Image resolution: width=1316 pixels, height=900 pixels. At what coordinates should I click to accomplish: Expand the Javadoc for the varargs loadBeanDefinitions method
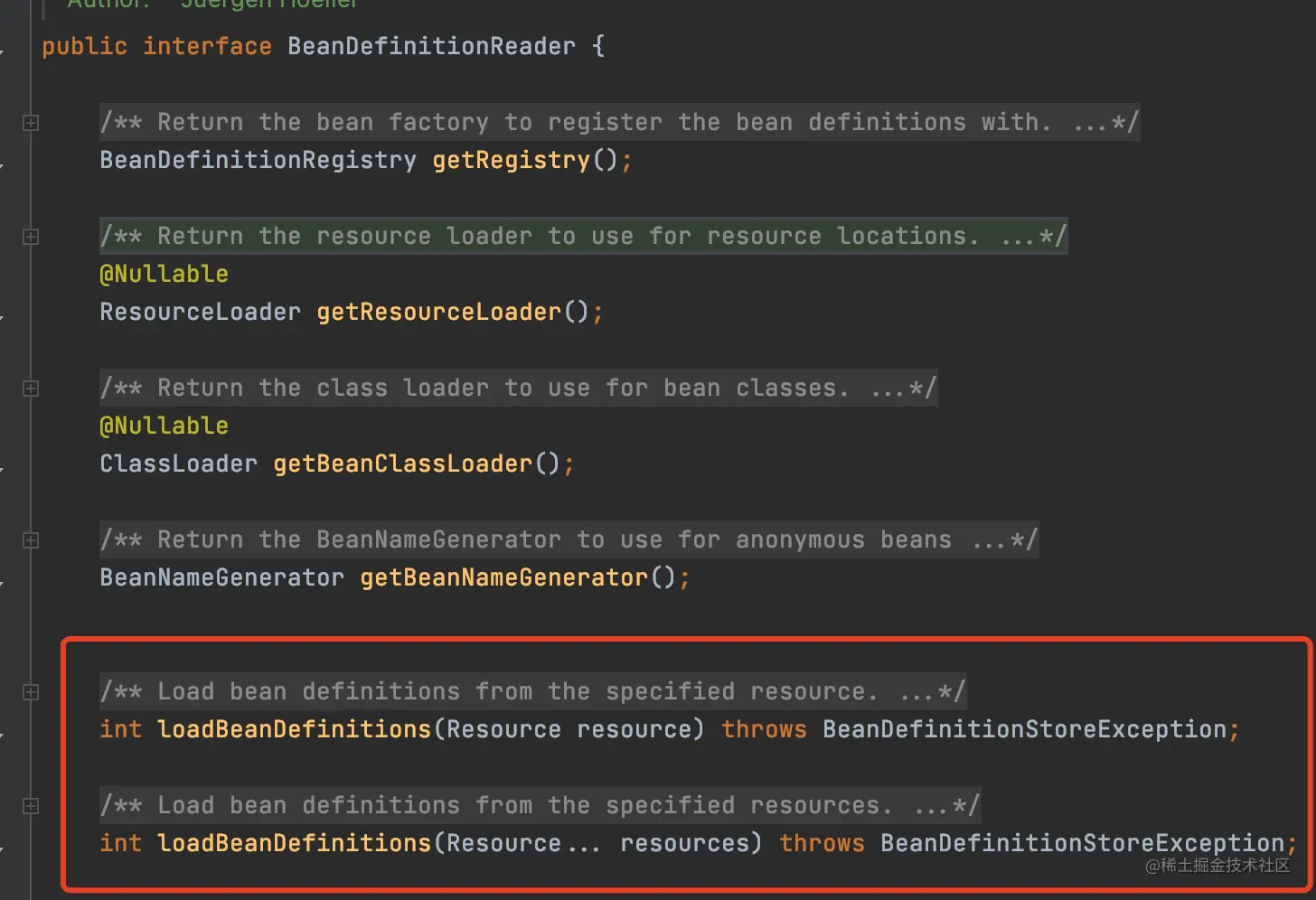(x=30, y=805)
